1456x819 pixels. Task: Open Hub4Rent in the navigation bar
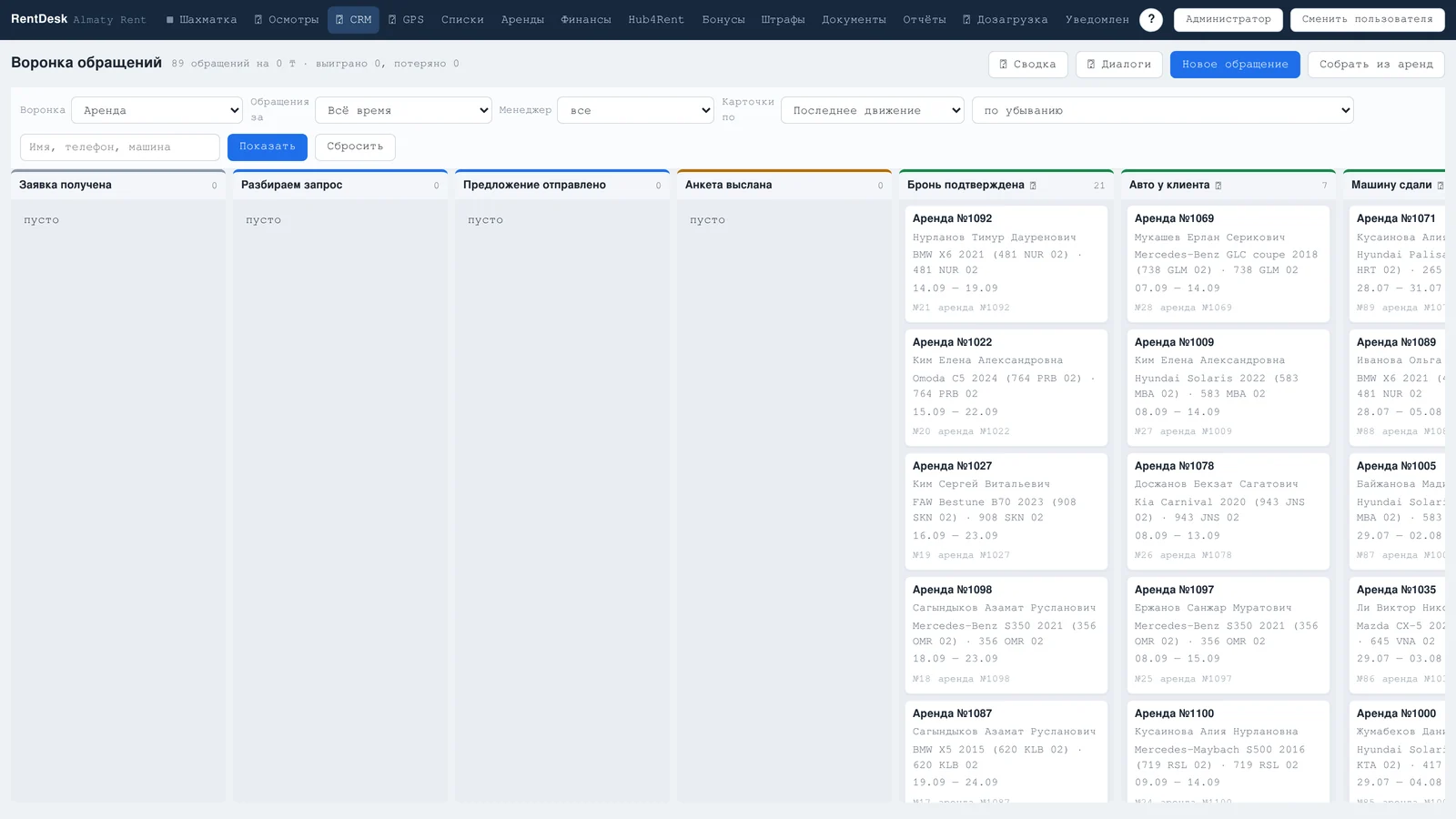[x=656, y=19]
